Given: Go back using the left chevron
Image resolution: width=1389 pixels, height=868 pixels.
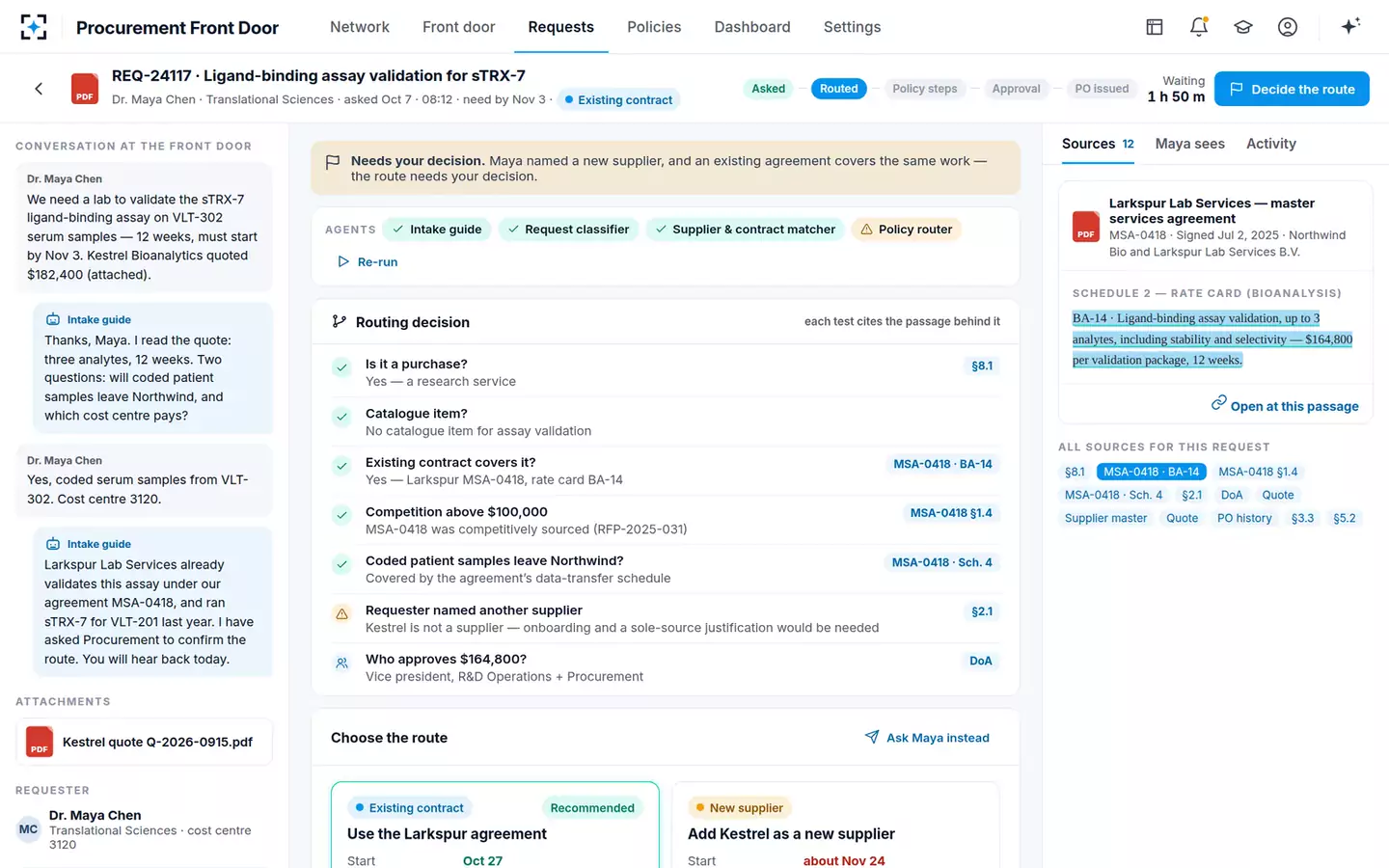Looking at the screenshot, I should coord(39,89).
